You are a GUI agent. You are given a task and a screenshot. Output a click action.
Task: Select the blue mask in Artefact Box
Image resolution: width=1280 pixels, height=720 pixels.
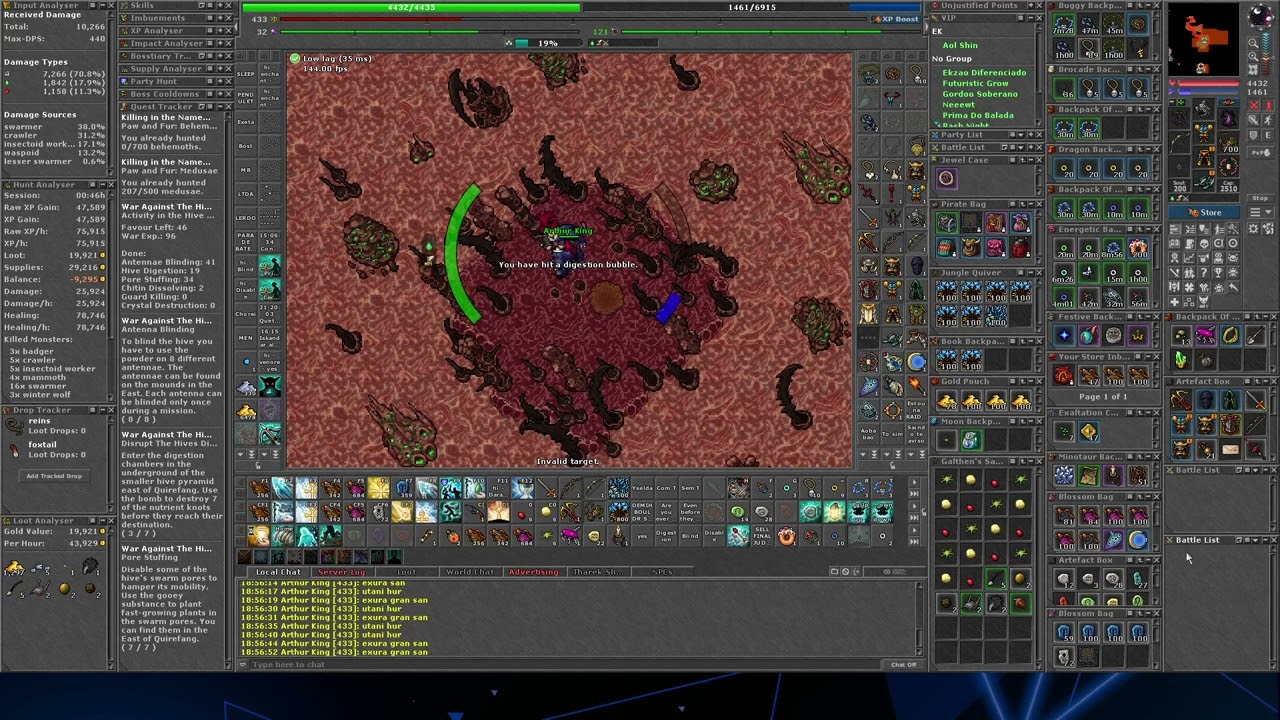coord(1206,401)
